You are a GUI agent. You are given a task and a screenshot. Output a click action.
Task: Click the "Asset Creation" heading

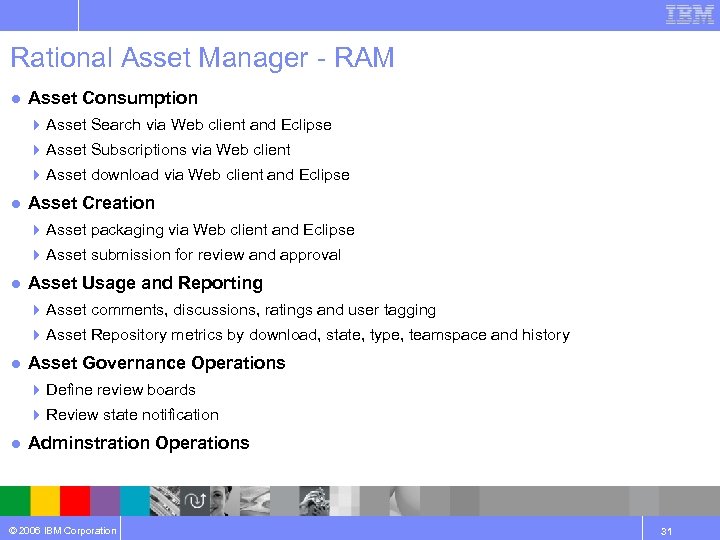91,203
